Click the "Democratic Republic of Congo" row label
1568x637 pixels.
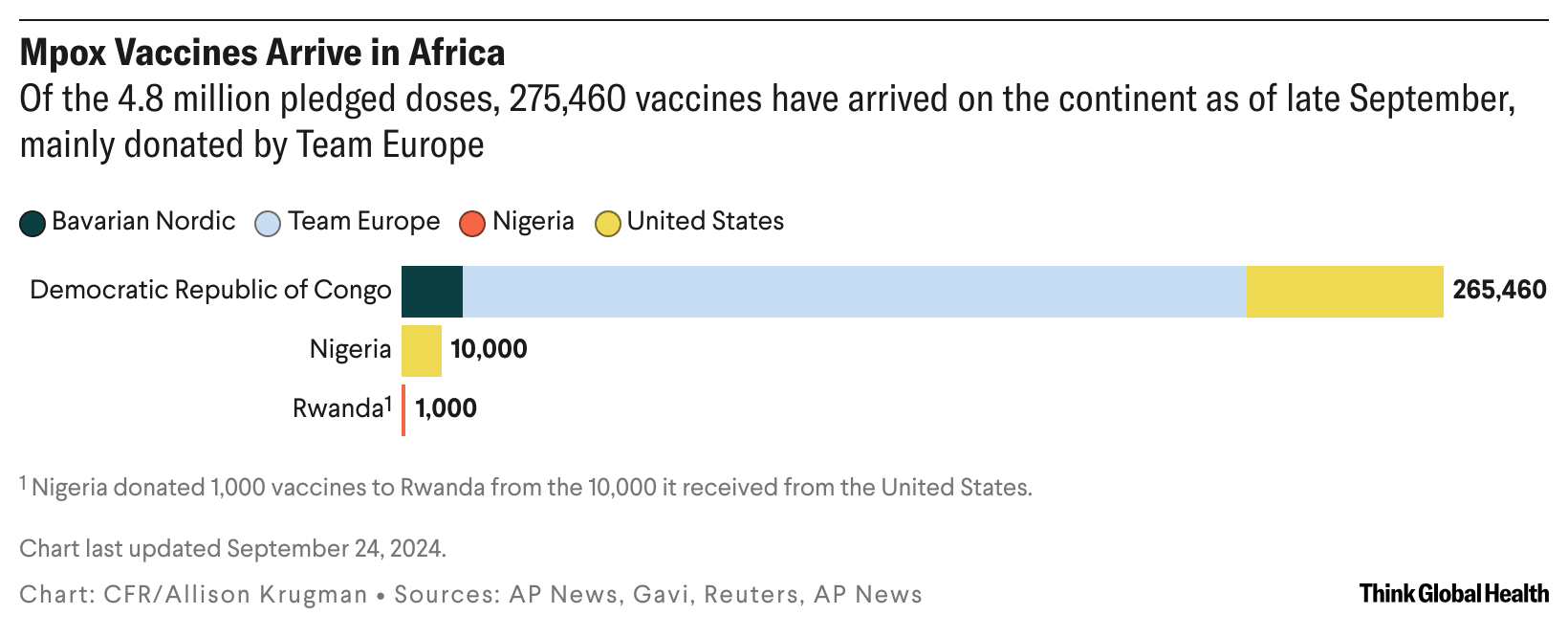[x=210, y=291]
